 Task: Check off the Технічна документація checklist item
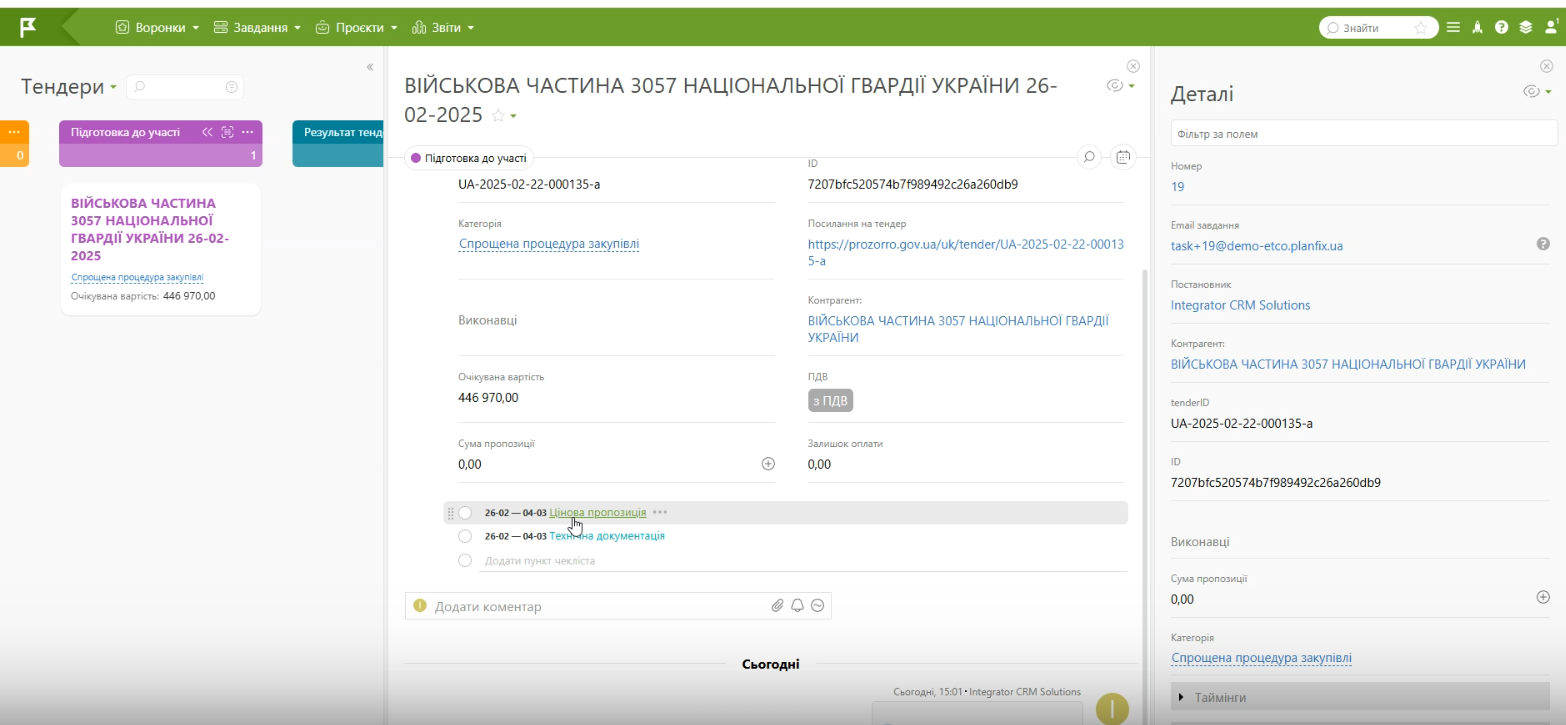coord(465,536)
